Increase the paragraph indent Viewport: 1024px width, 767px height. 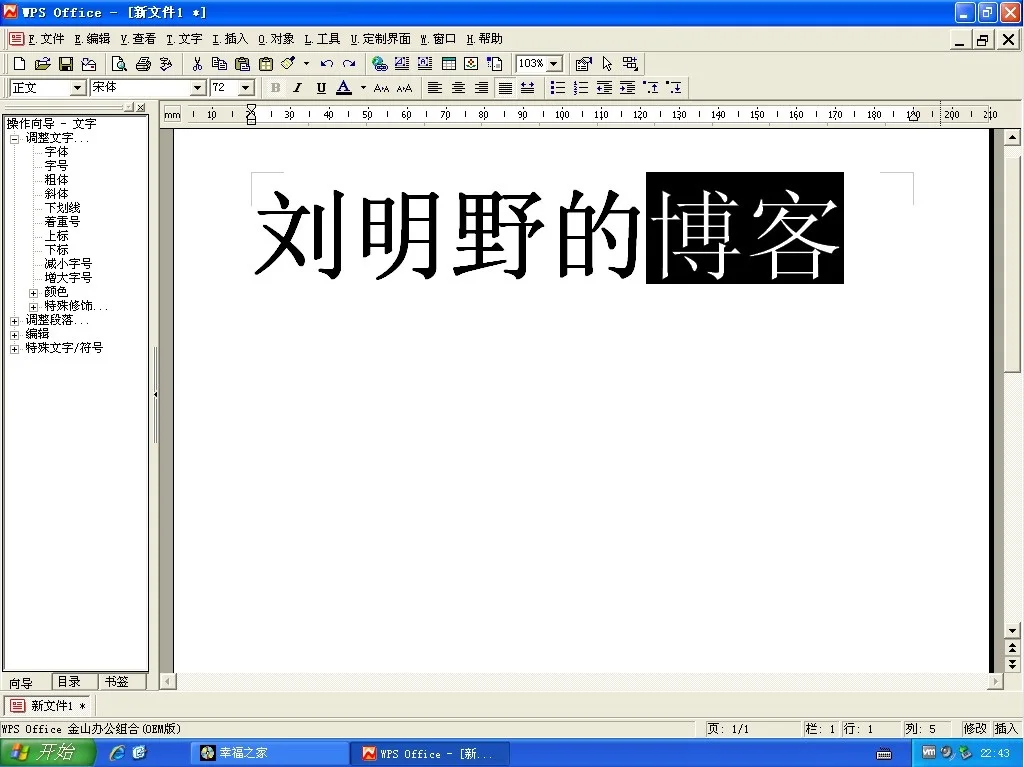627,88
